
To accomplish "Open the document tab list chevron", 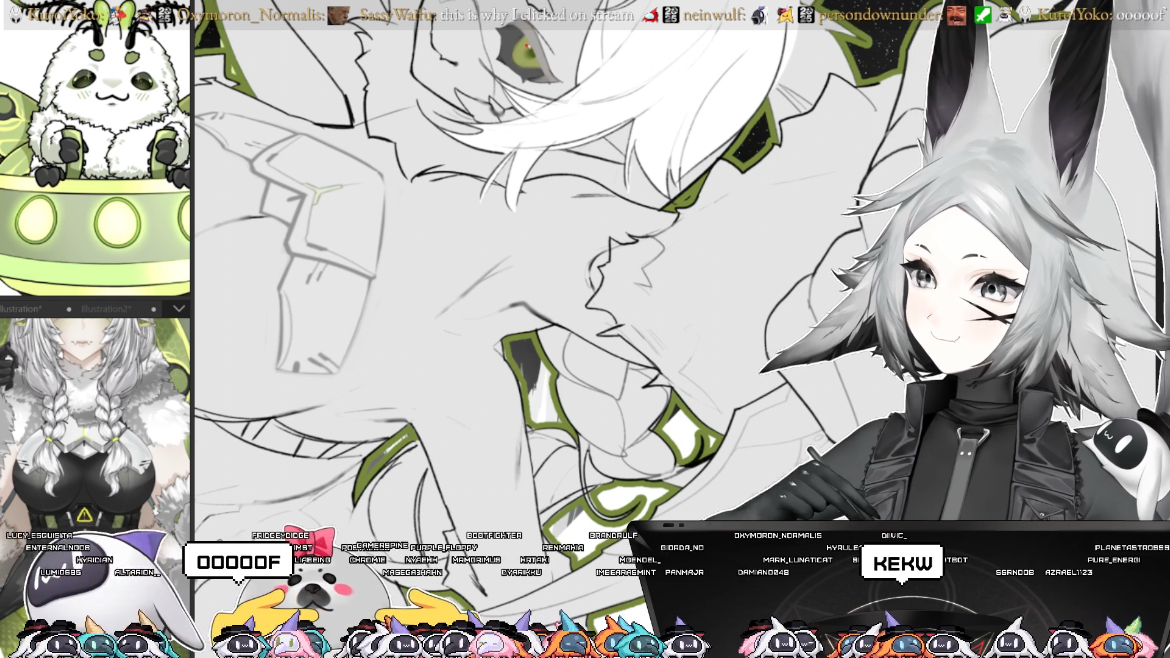I will click(179, 308).
